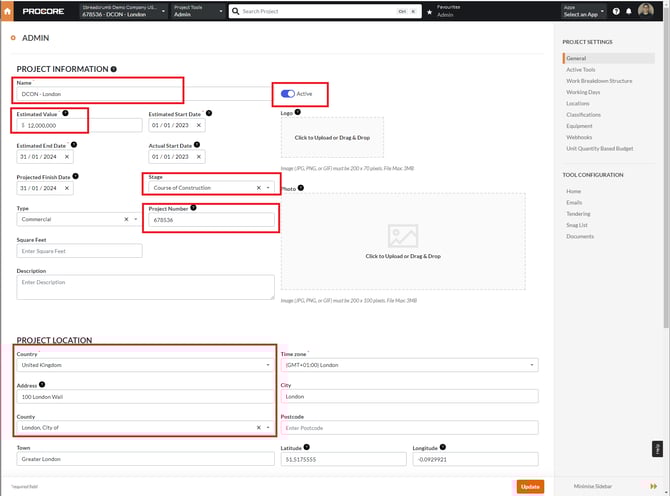Click the Project Number field
Viewport: 670px width, 496px height.
pyautogui.click(x=211, y=220)
